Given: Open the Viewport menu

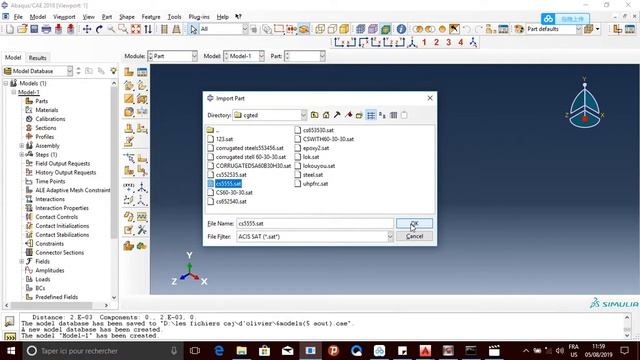Looking at the screenshot, I should click(64, 17).
